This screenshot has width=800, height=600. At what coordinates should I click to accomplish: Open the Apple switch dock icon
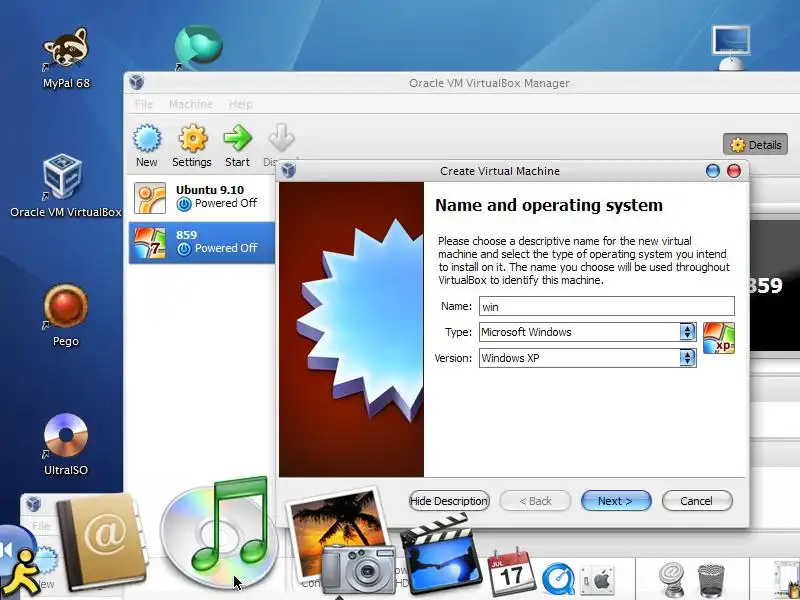click(x=598, y=581)
